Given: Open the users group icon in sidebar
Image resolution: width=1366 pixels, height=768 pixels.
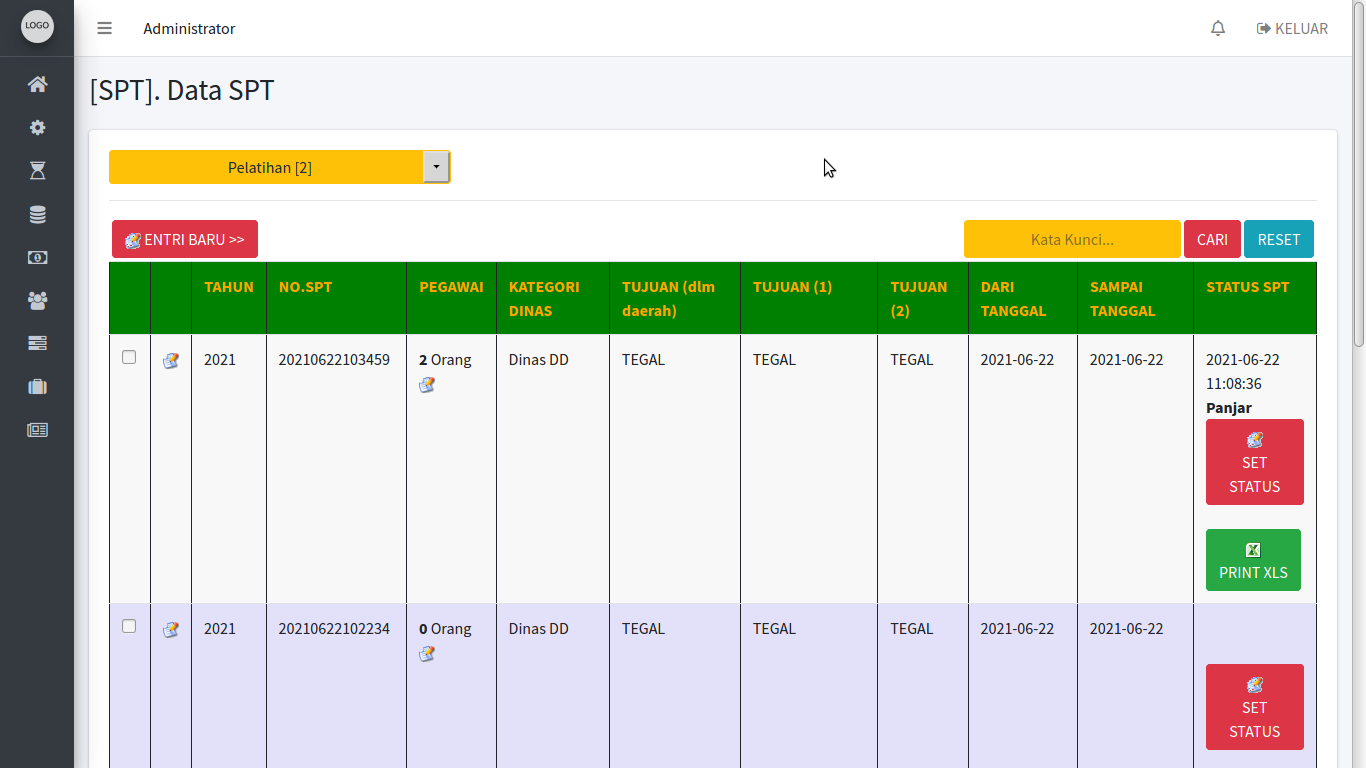Looking at the screenshot, I should pyautogui.click(x=37, y=300).
